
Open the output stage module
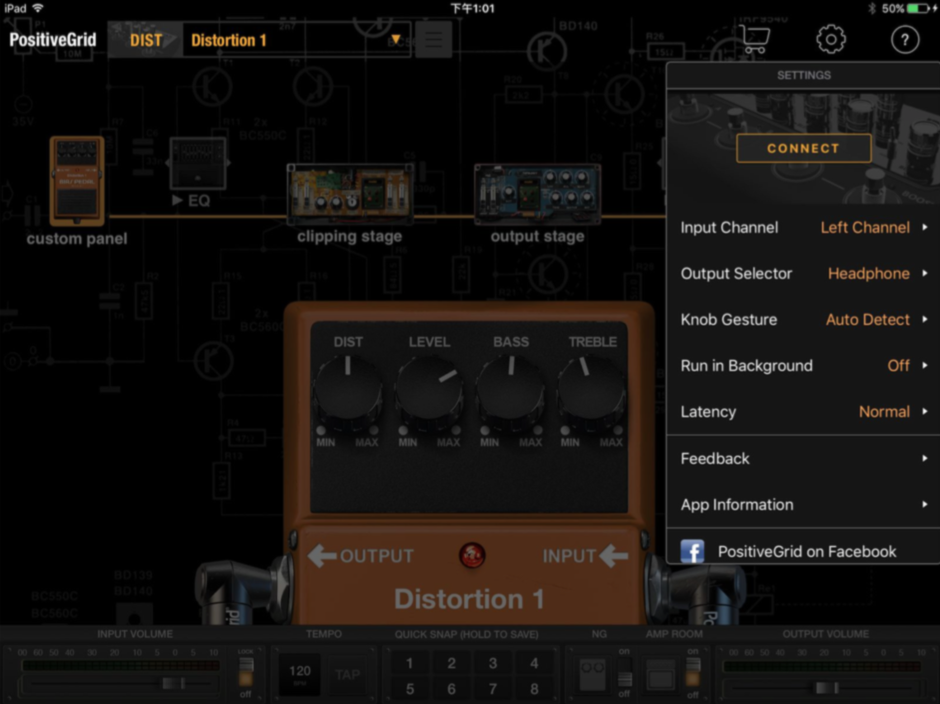(537, 194)
